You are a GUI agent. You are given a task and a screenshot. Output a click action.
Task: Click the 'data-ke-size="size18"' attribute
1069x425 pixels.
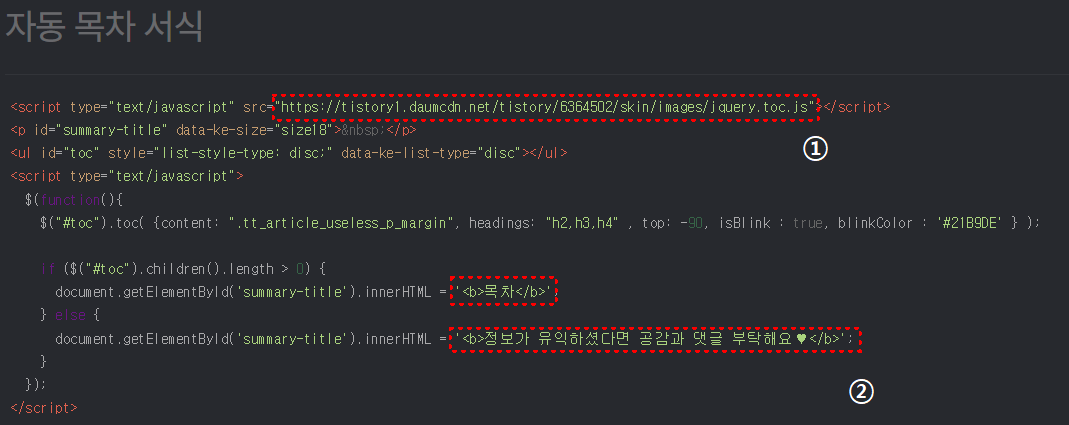(x=254, y=130)
